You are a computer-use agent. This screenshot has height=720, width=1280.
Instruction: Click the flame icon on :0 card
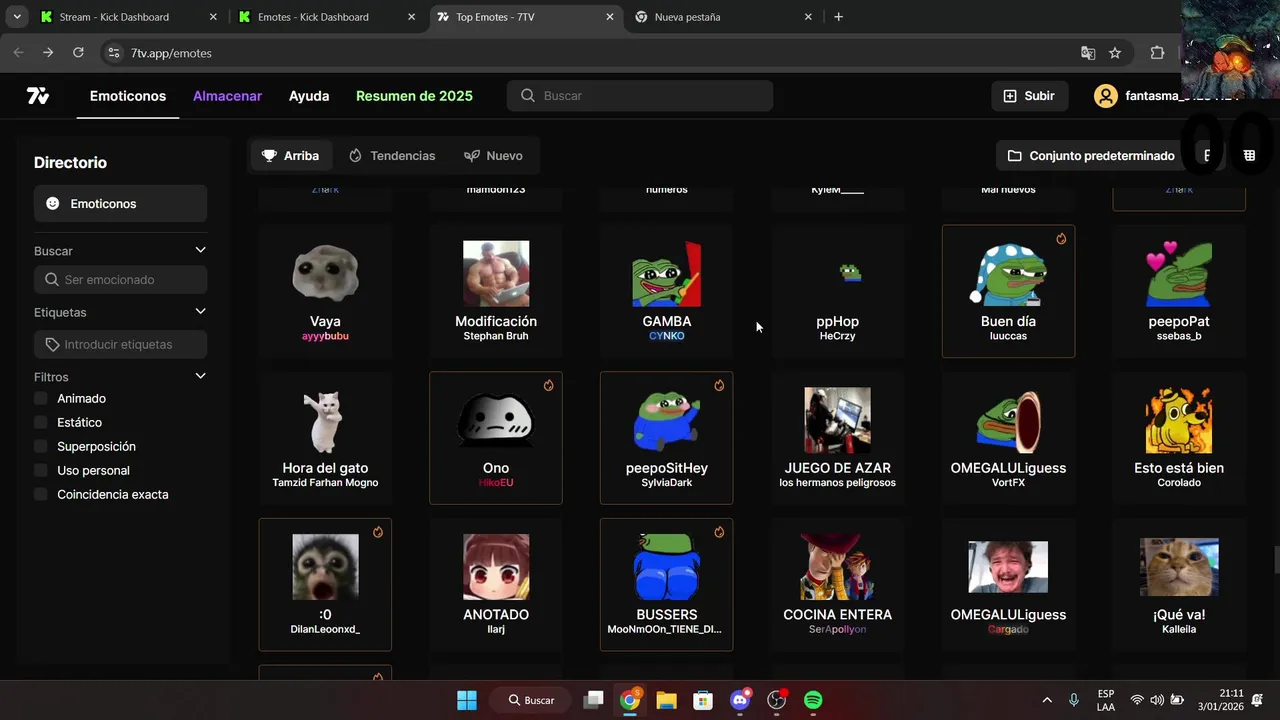tap(378, 533)
